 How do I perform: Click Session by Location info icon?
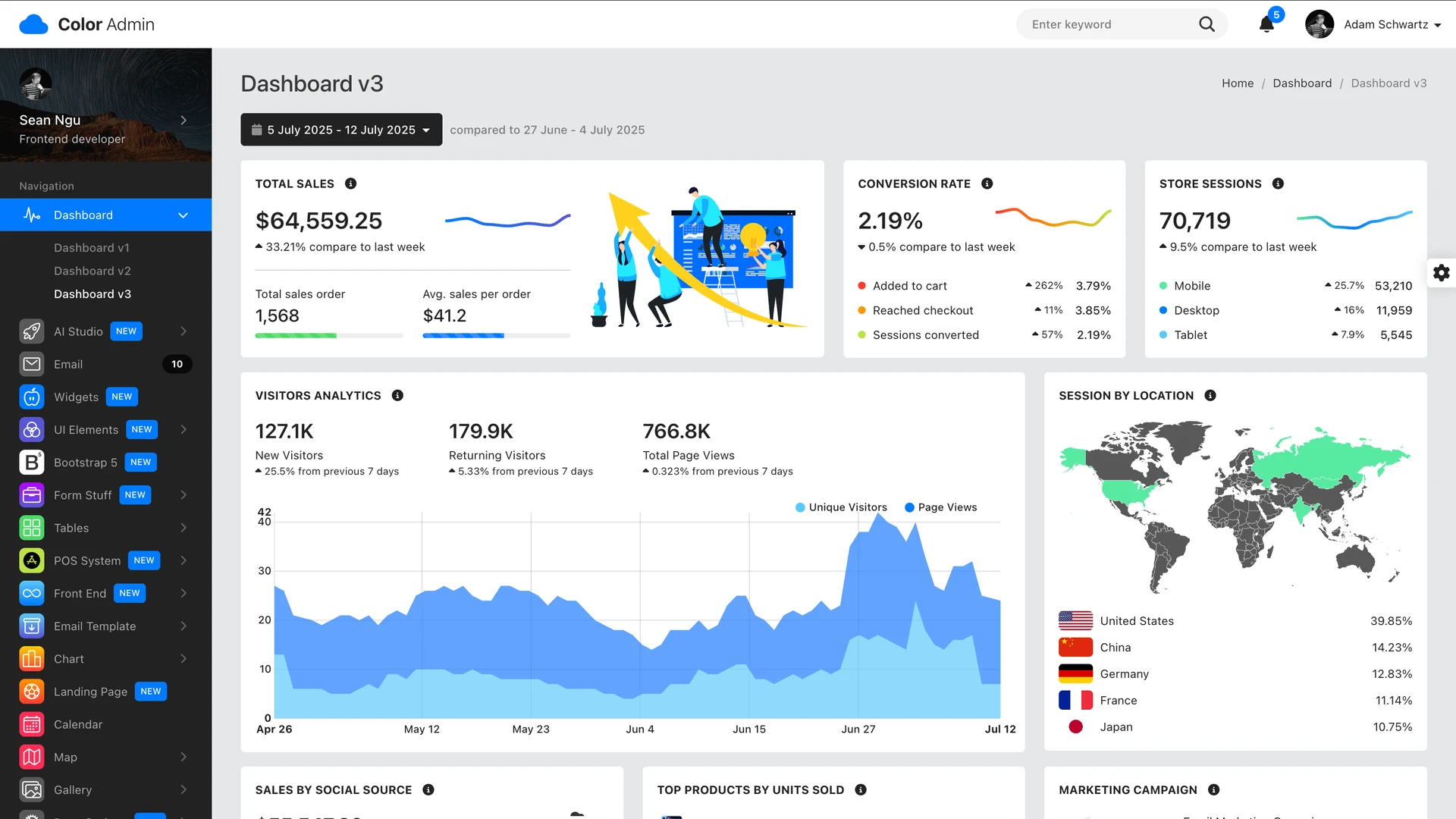[x=1210, y=395]
